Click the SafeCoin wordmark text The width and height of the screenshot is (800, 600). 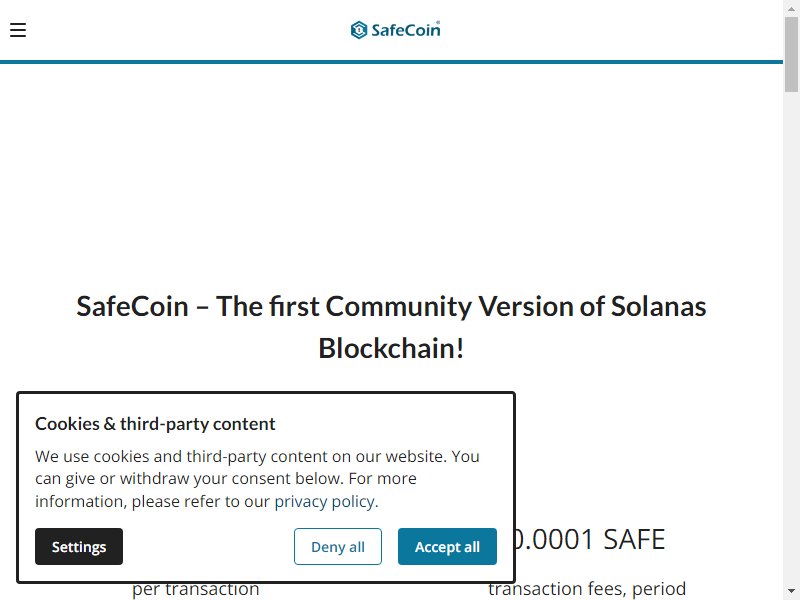click(406, 30)
